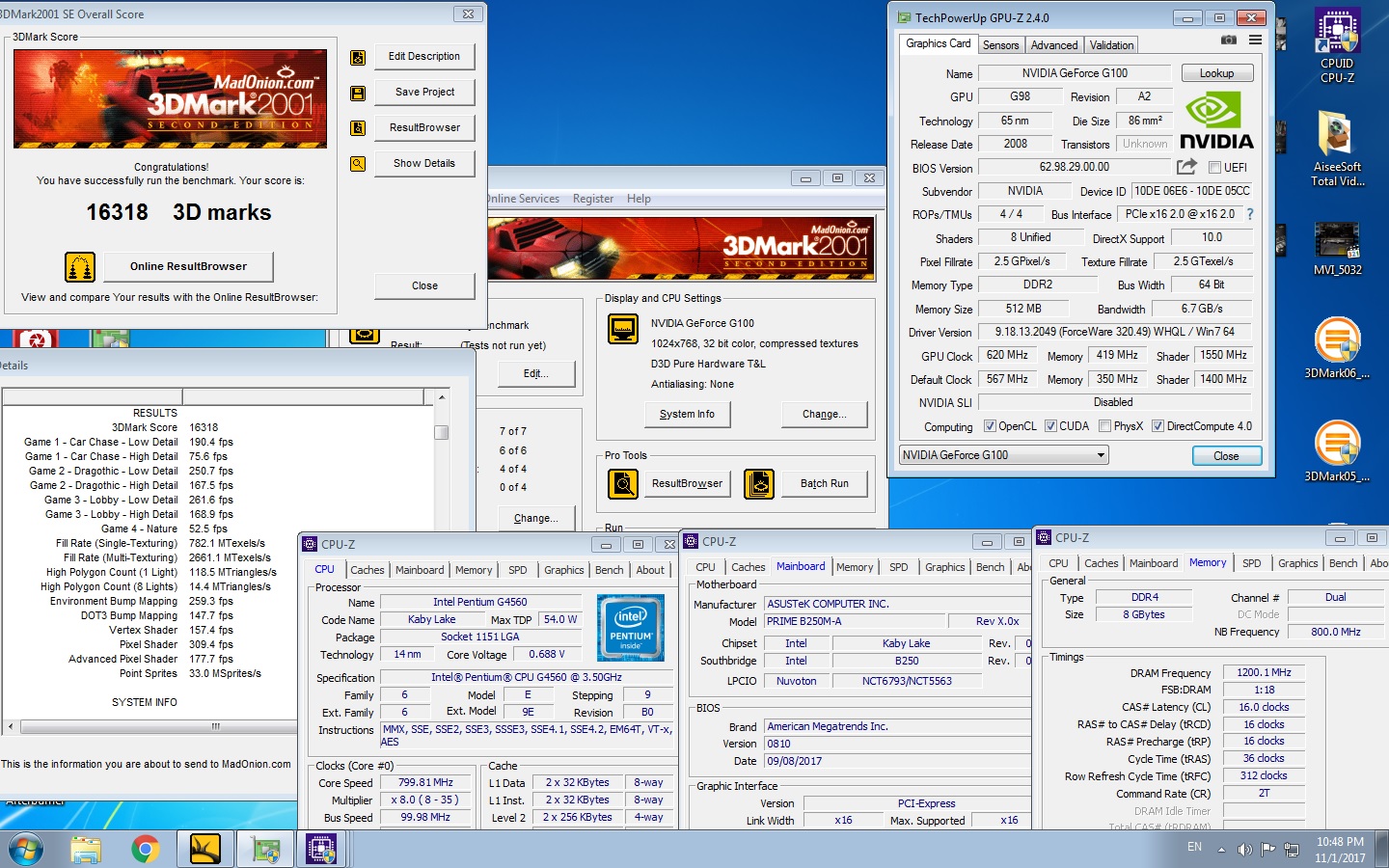Click the Online ResultBrowser yellow icon
The image size is (1389, 868).
80,266
